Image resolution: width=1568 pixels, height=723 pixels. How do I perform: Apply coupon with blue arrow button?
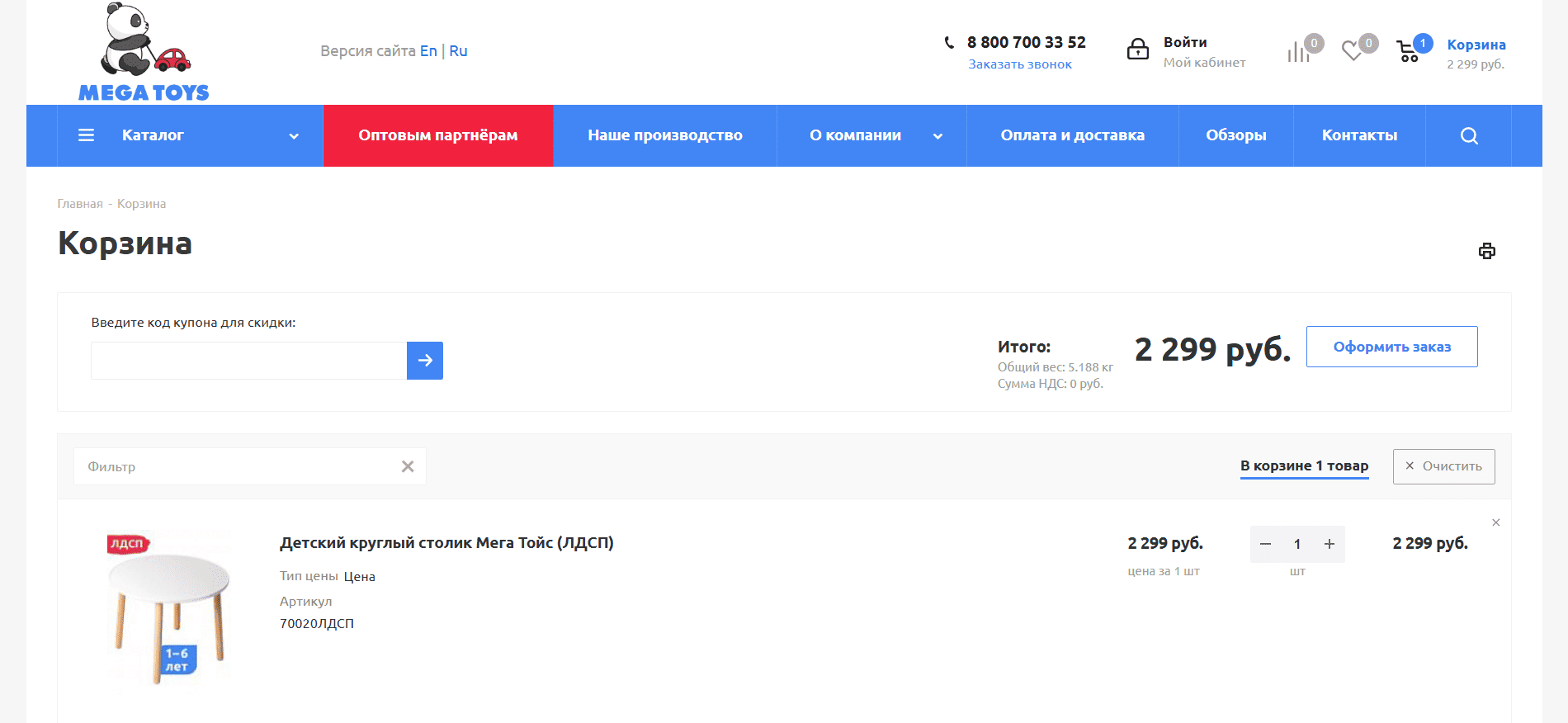pos(425,361)
